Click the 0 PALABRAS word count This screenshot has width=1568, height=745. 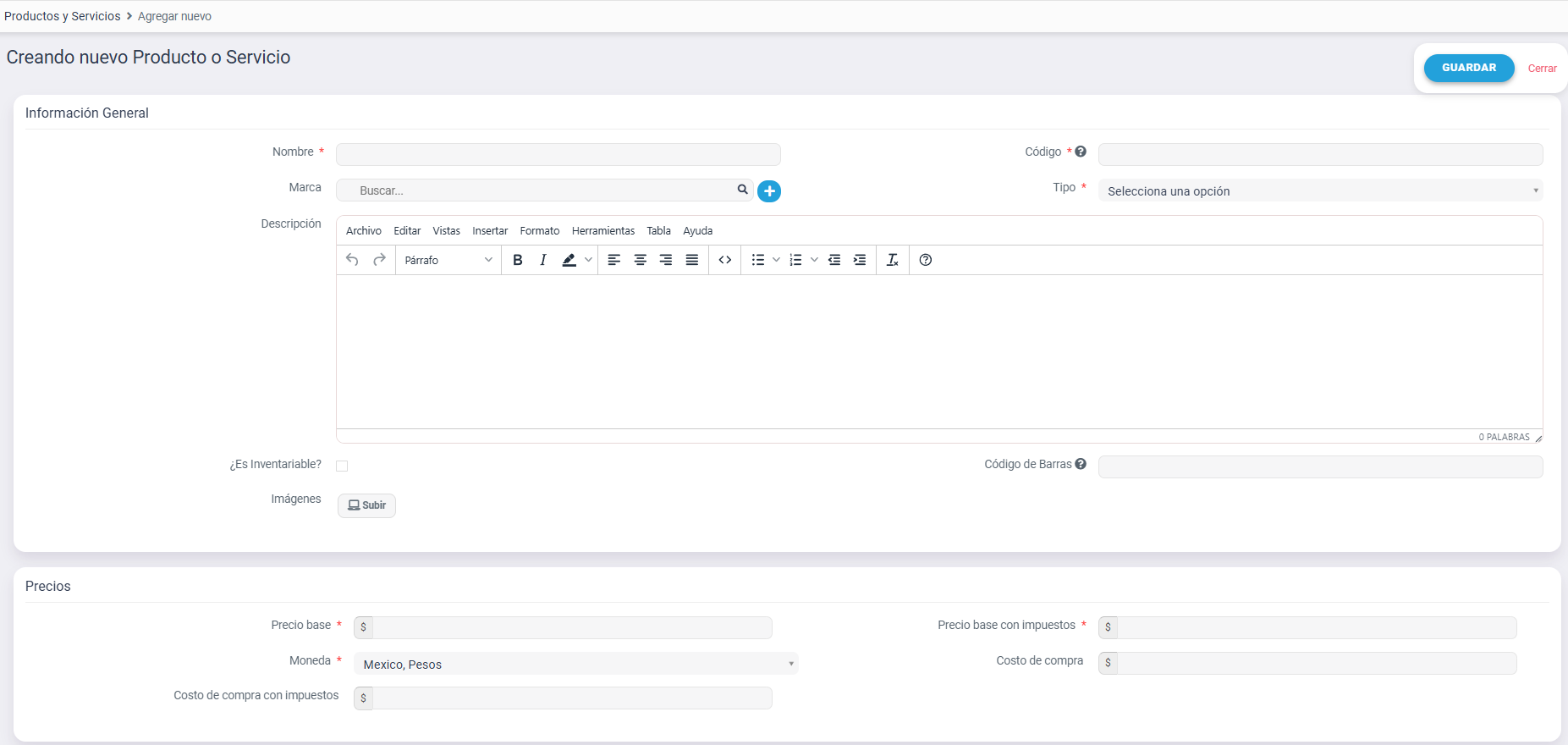1504,438
